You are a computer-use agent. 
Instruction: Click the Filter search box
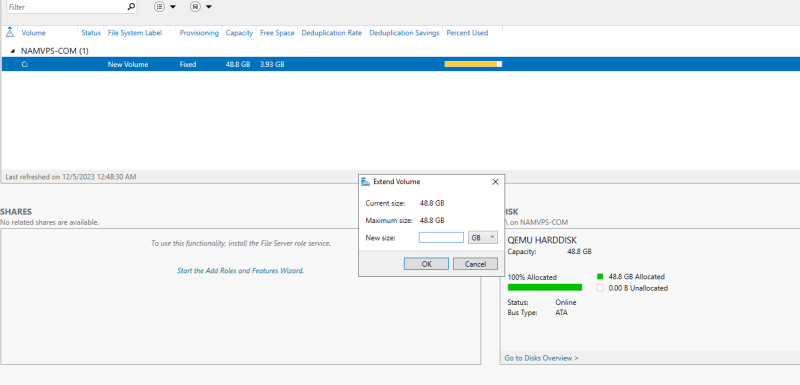[71, 7]
